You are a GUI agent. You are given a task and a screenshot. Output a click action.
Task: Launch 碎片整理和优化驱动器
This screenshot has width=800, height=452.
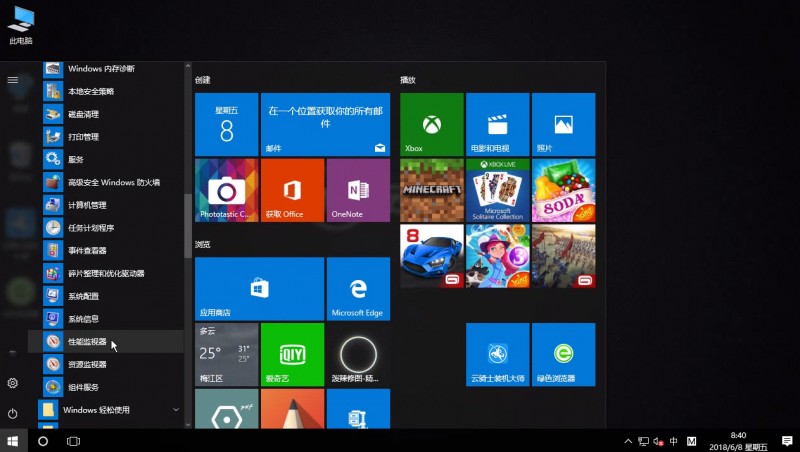106,273
